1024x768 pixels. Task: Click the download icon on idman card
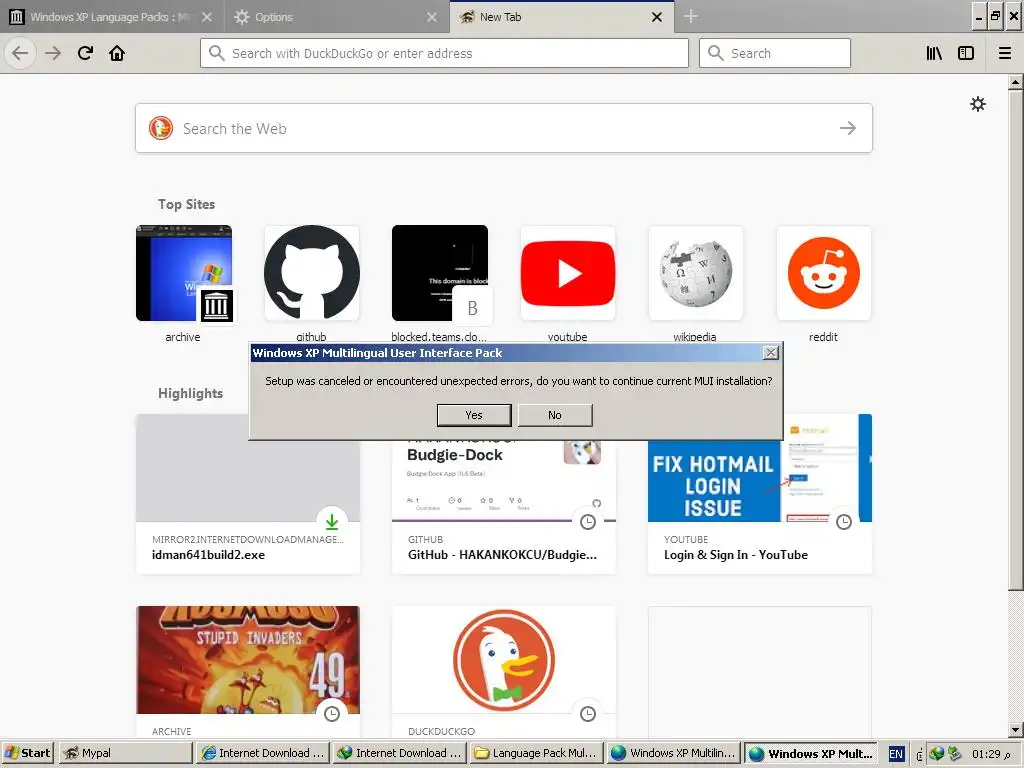pos(332,521)
